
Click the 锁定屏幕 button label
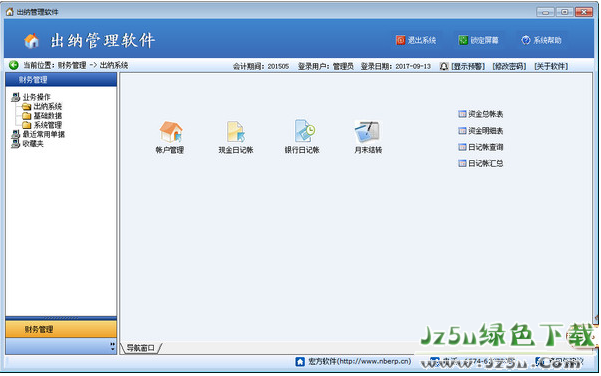[x=484, y=40]
